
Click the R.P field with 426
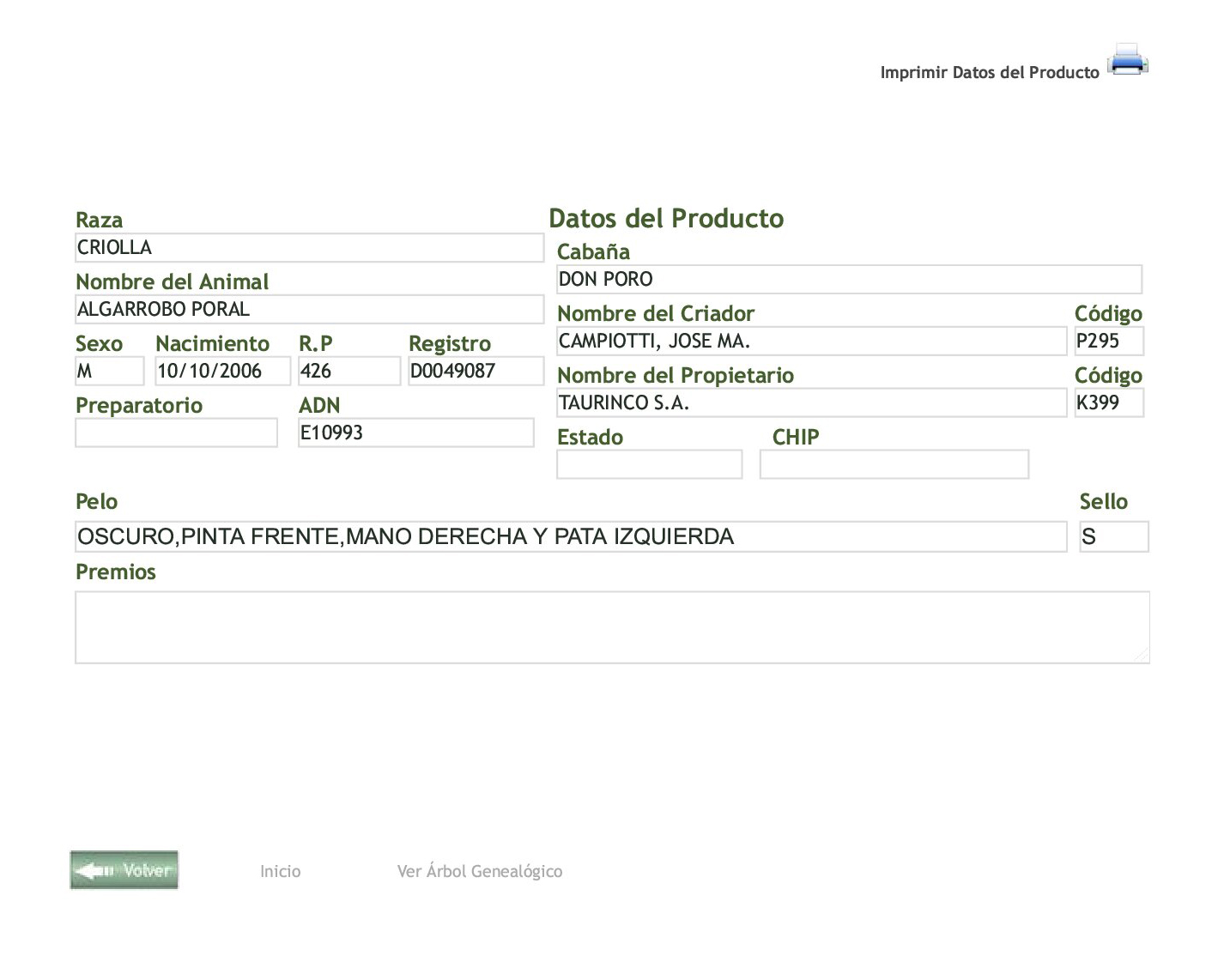click(x=348, y=372)
